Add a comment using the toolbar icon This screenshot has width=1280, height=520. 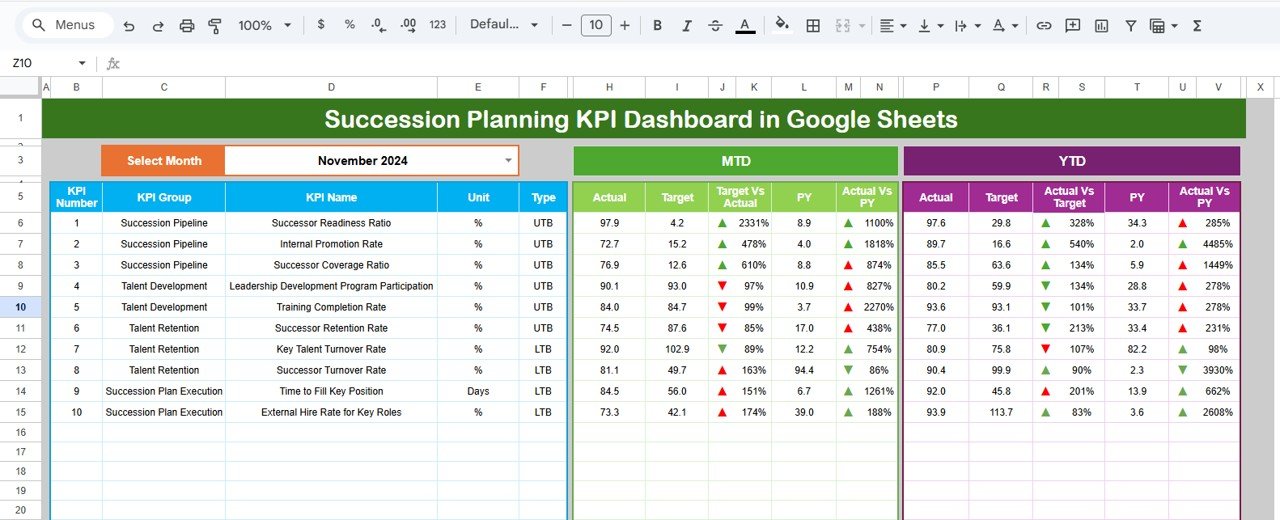1072,25
